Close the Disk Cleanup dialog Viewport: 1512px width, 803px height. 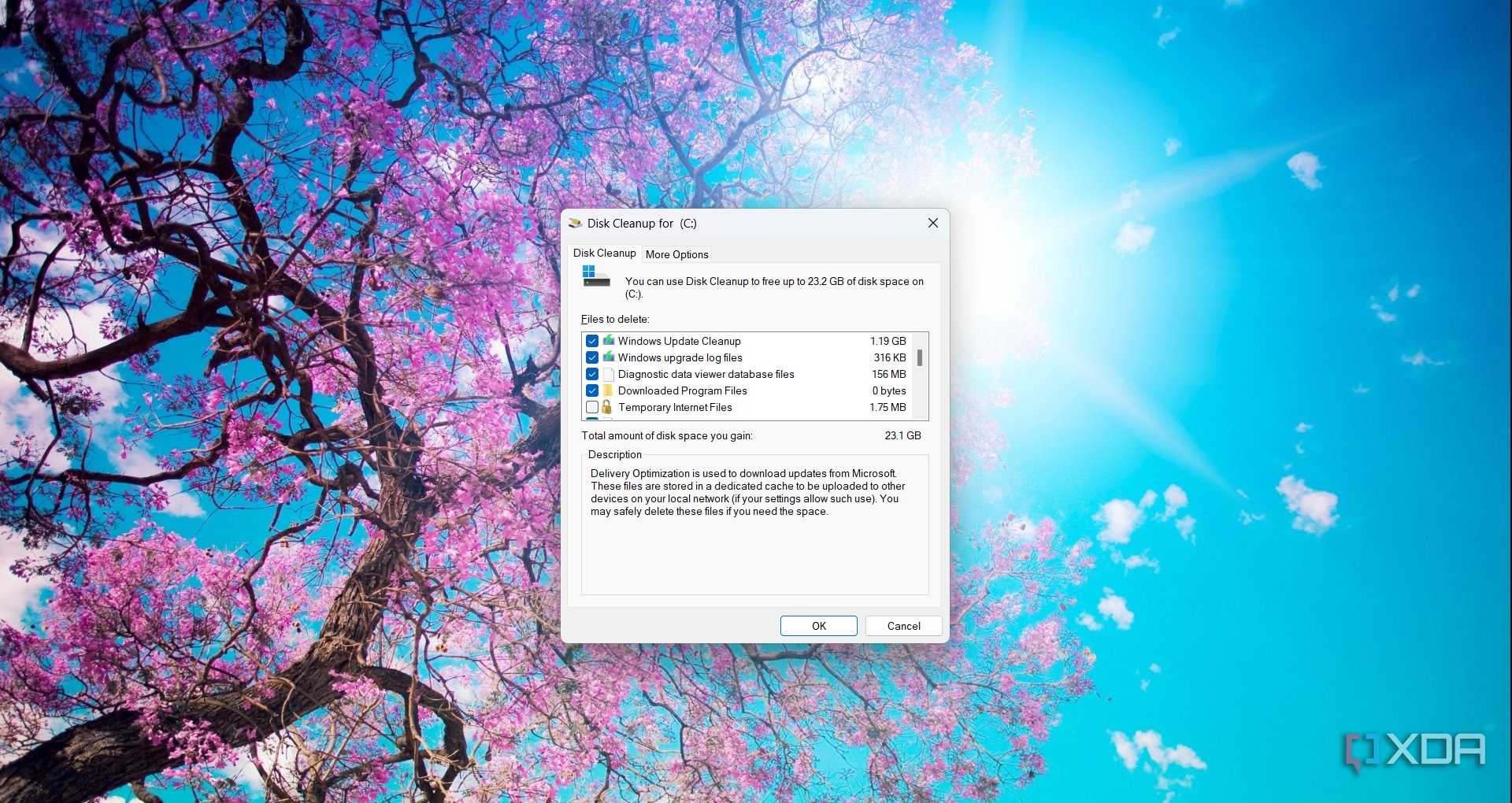point(933,223)
